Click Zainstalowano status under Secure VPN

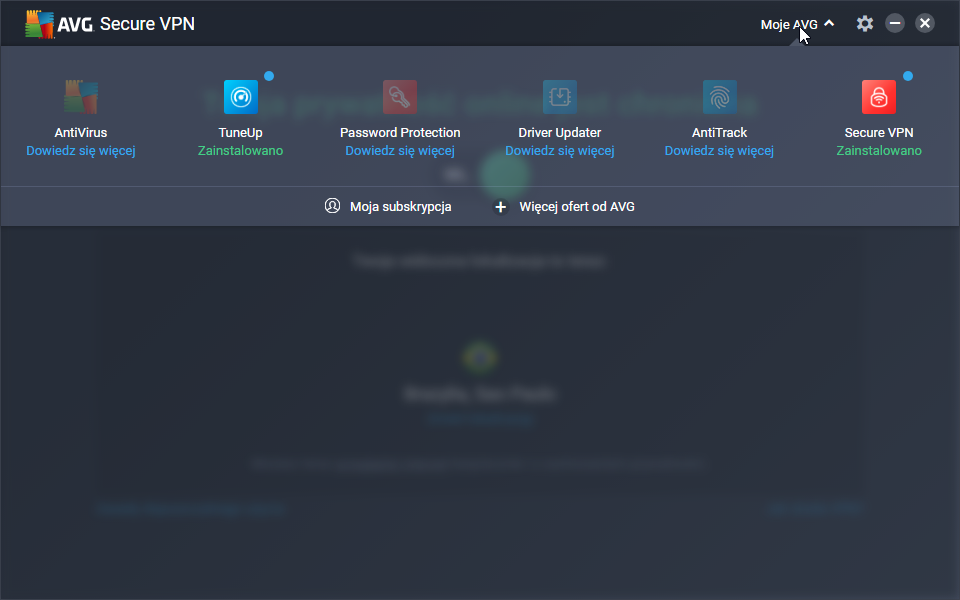[x=879, y=151]
